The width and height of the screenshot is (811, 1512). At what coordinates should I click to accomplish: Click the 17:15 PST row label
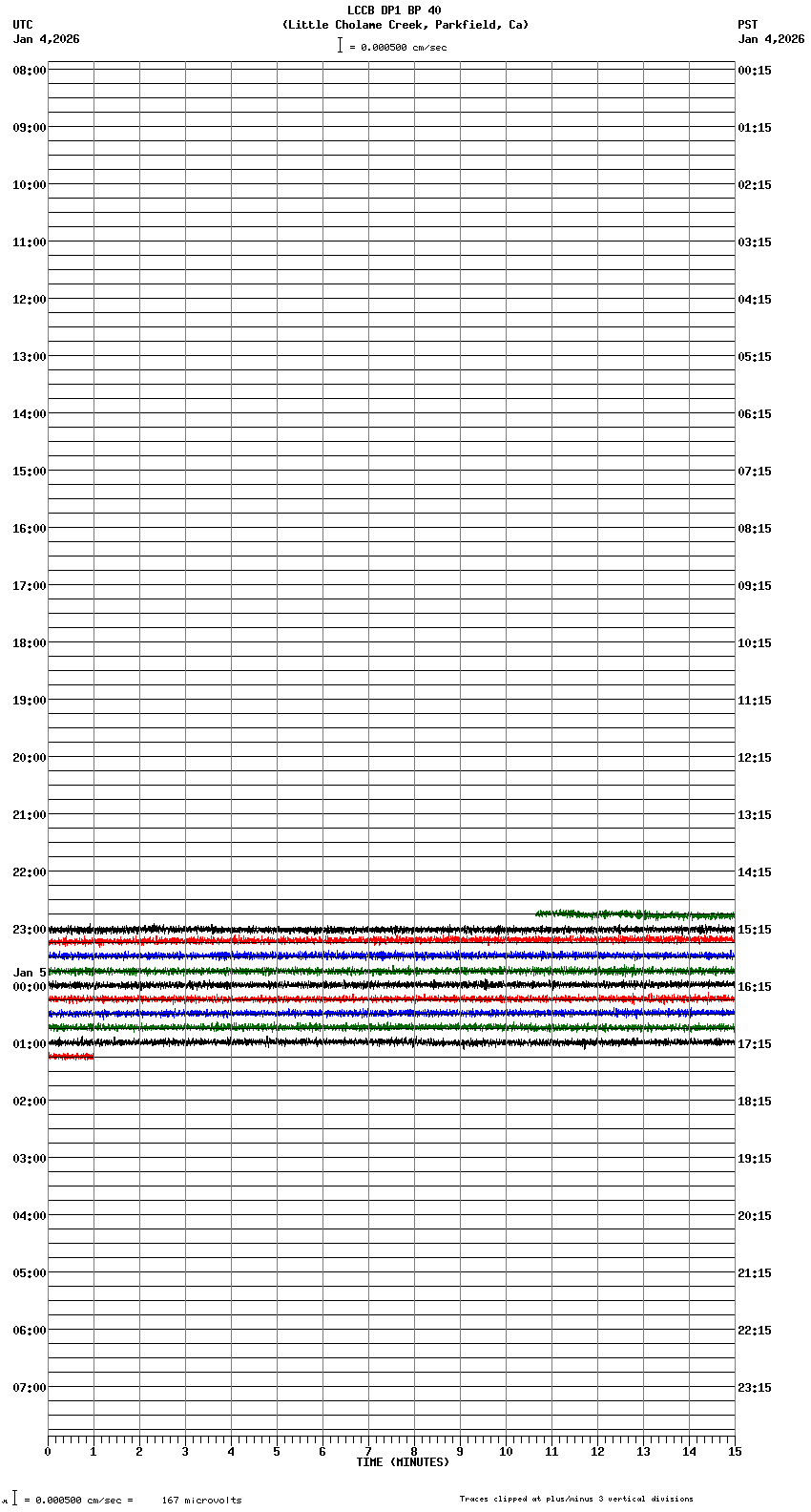[x=755, y=1044]
